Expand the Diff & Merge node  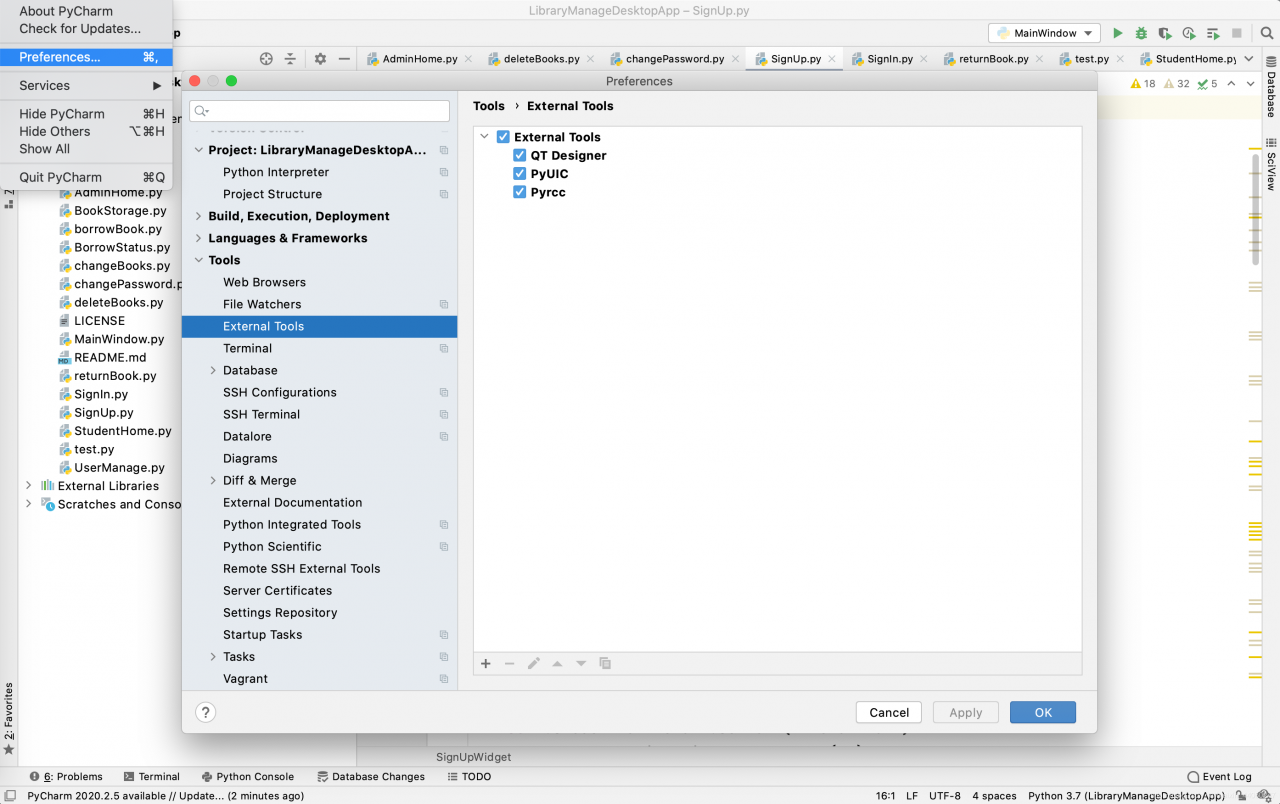pos(213,480)
